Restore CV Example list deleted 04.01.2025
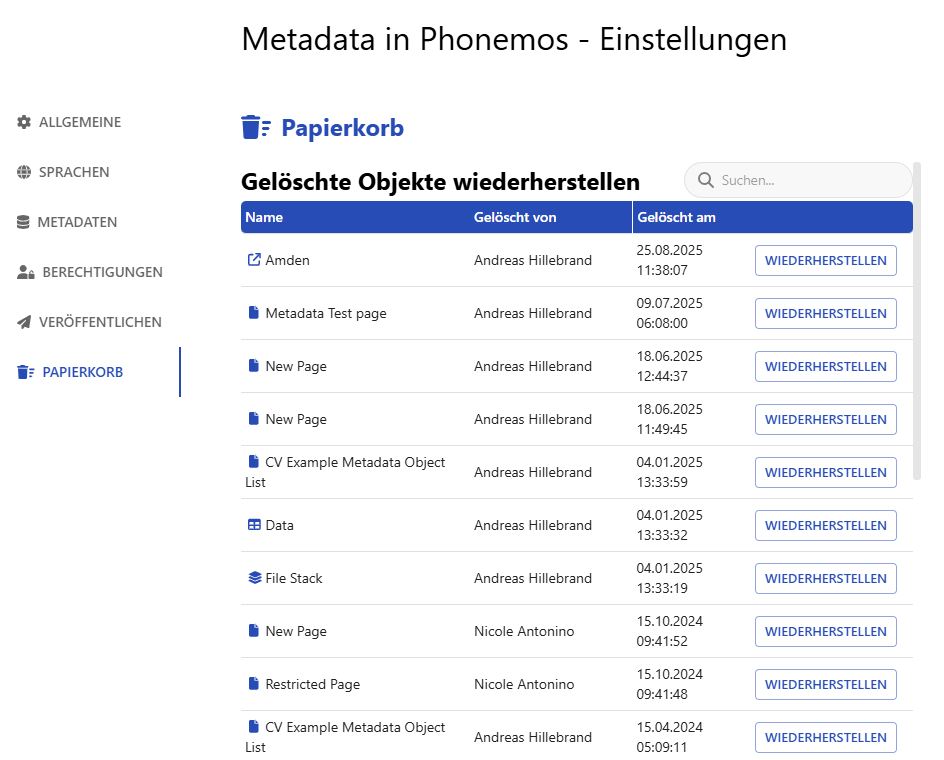The height and width of the screenshot is (760, 944). coord(825,472)
